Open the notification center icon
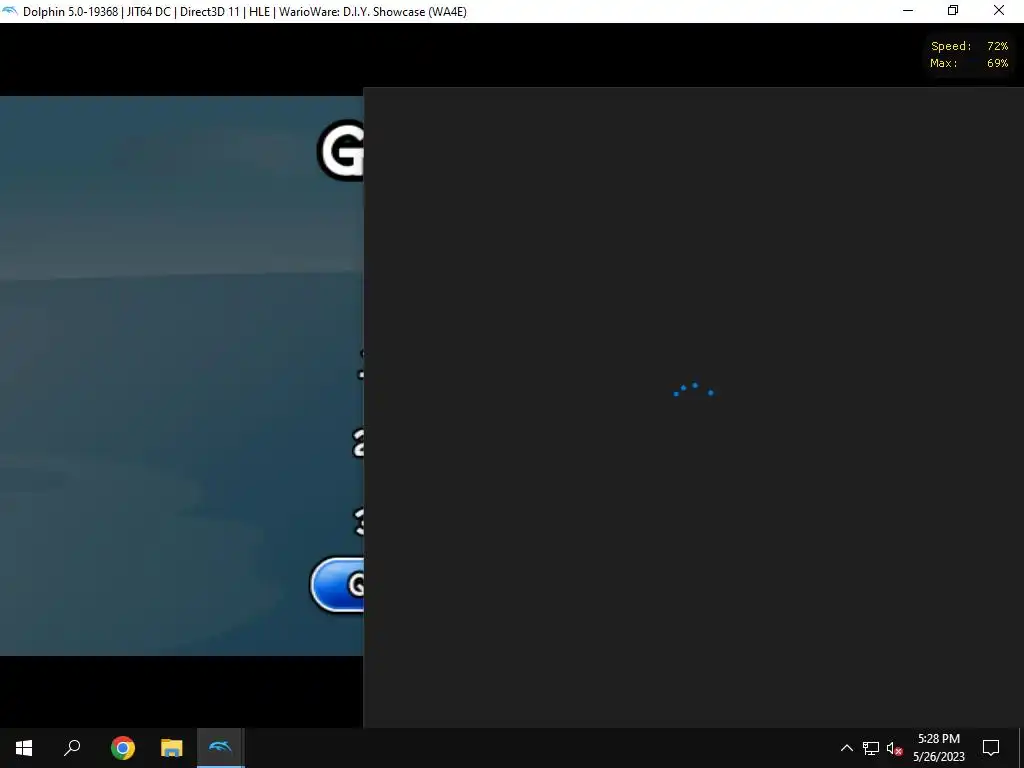The width and height of the screenshot is (1024, 768). (991, 748)
